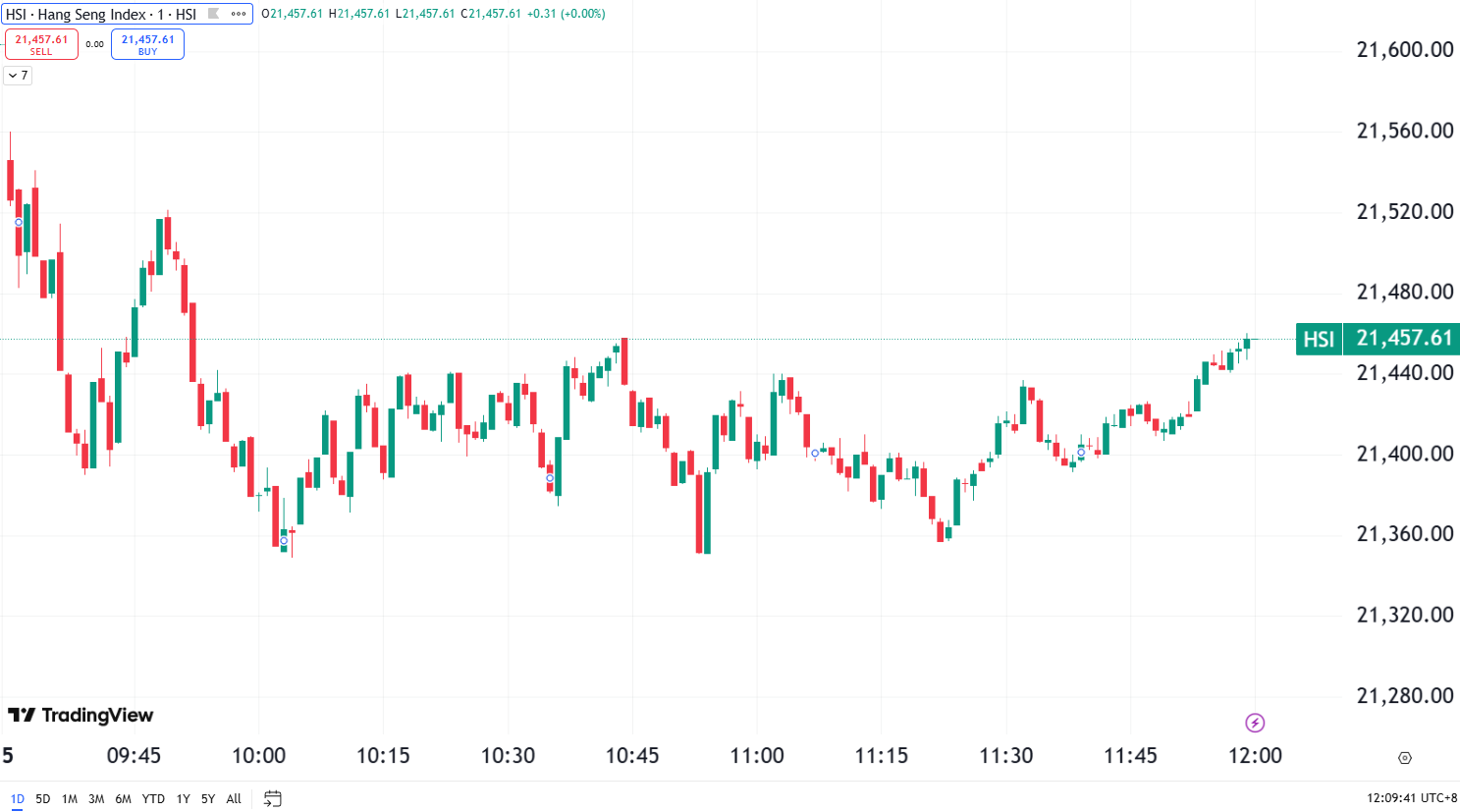Open the go-to-date calendar icon
Screen dimensions: 1460x812
(x=273, y=798)
